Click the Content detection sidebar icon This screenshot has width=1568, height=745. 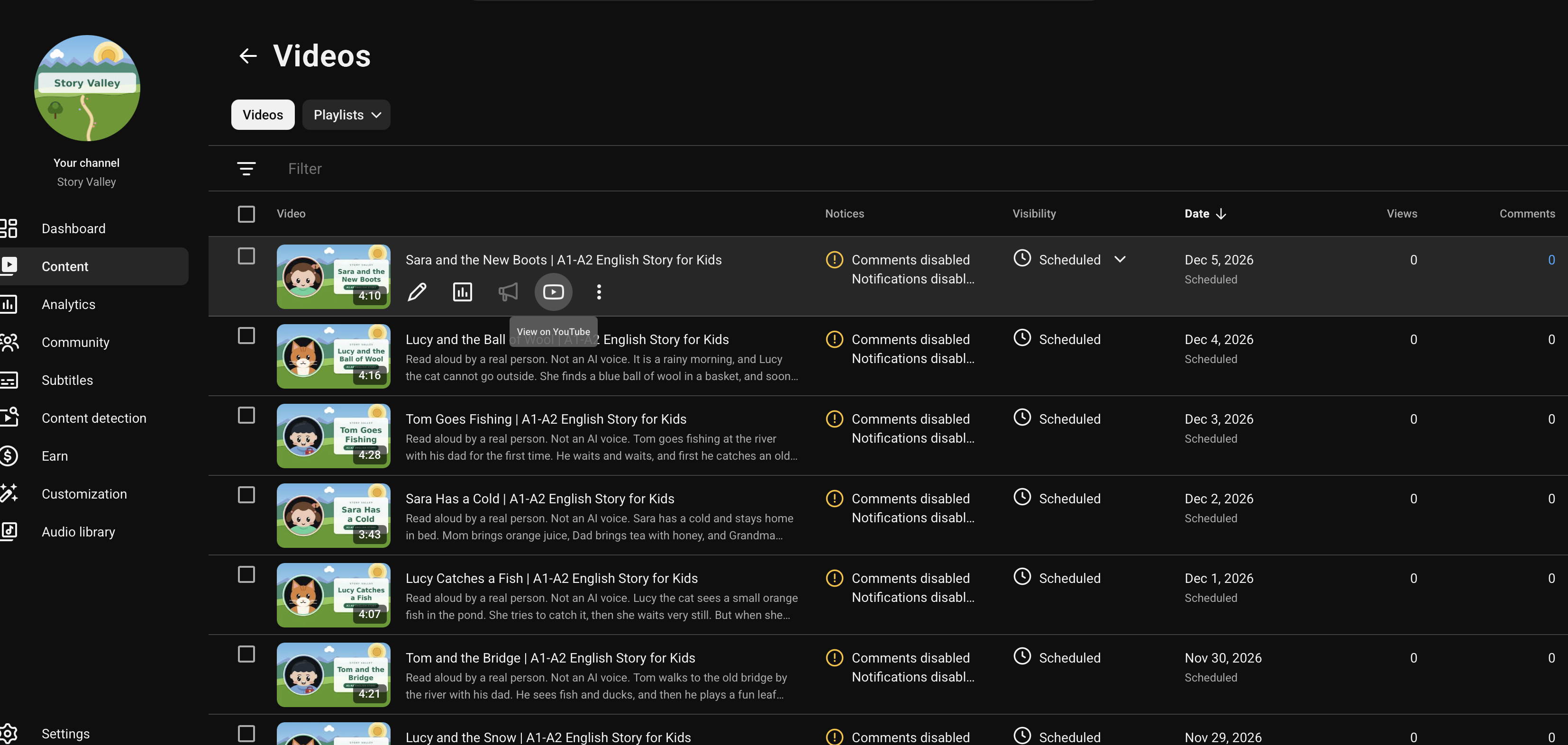click(9, 418)
